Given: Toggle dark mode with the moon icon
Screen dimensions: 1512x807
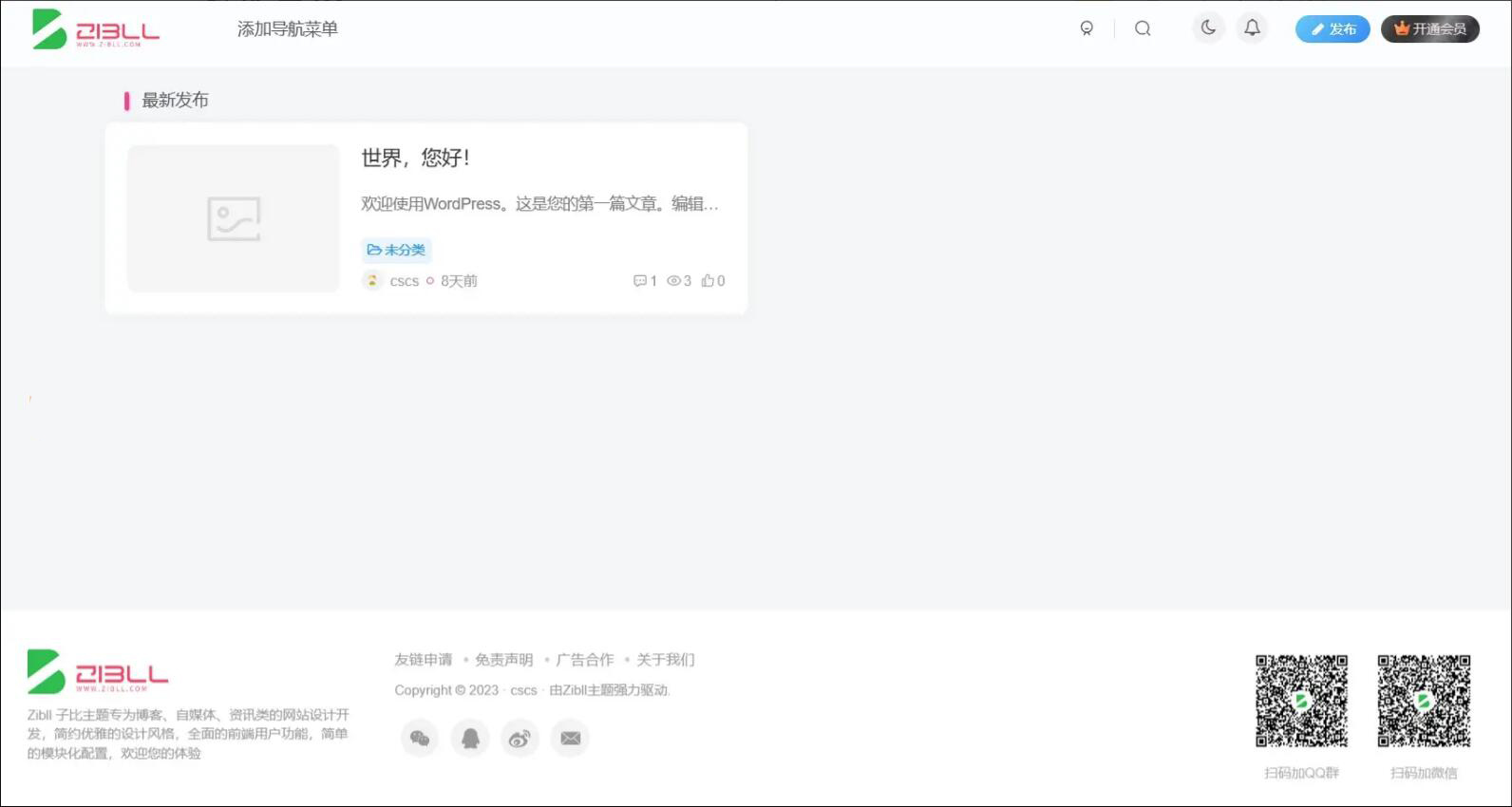Looking at the screenshot, I should 1208,28.
